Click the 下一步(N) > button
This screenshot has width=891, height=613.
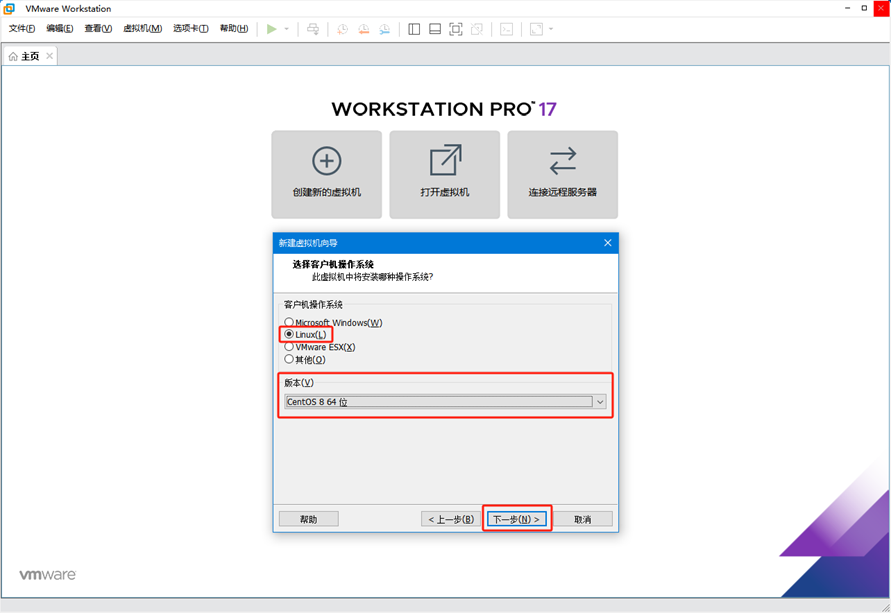pos(517,519)
